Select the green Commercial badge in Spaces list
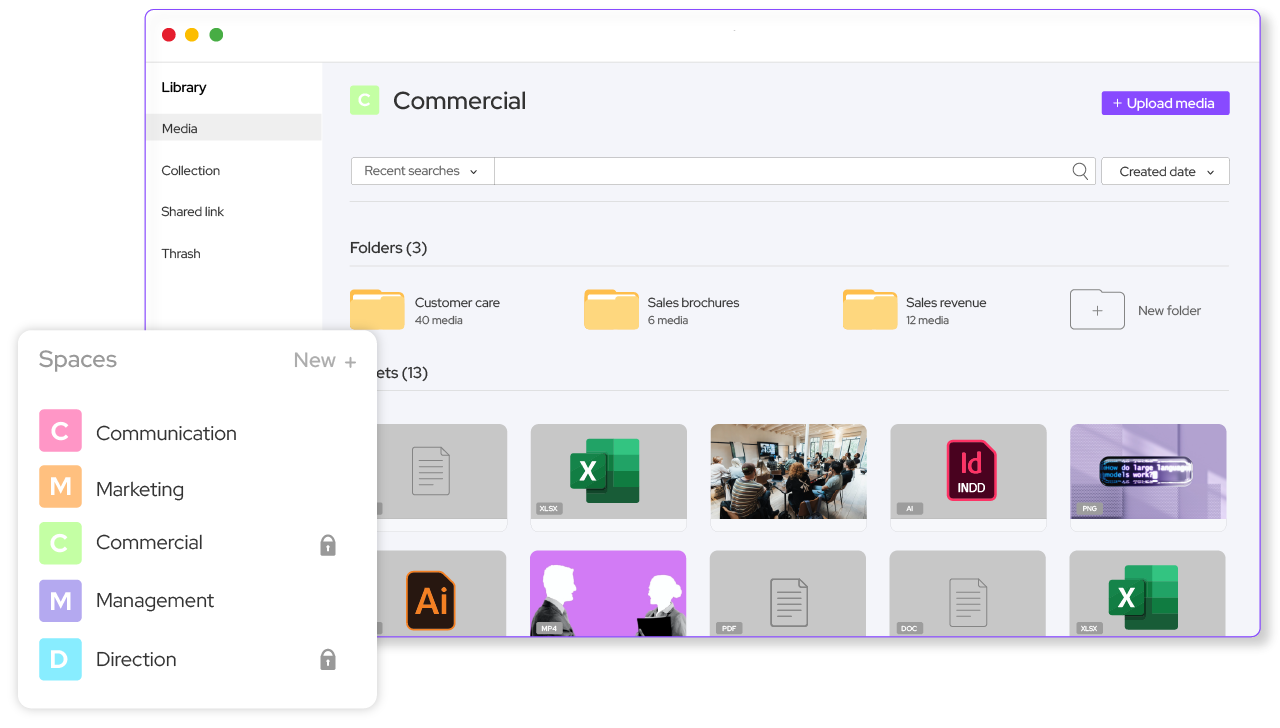The width and height of the screenshot is (1280, 728). click(60, 543)
